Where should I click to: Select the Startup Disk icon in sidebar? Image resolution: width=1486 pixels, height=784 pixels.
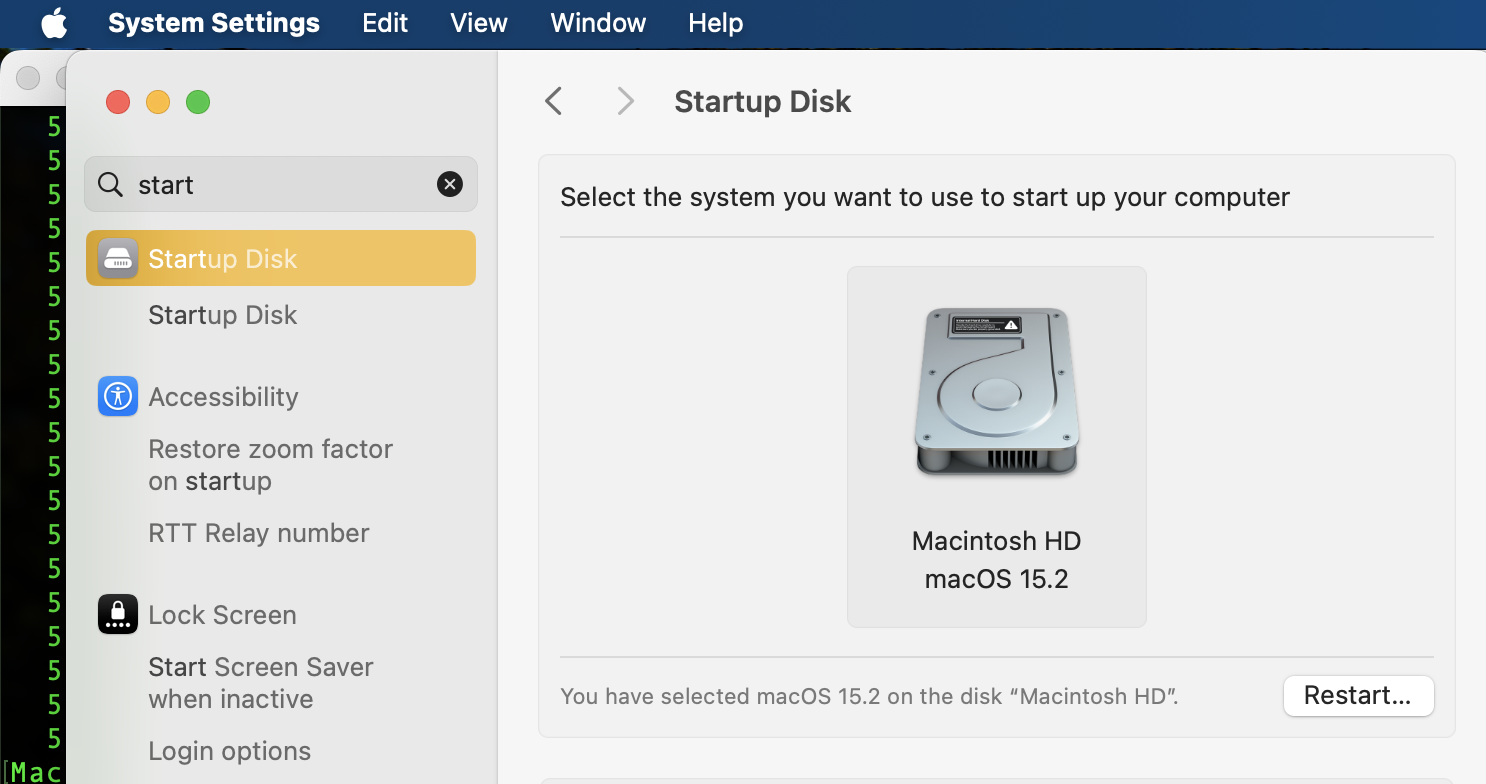coord(117,258)
